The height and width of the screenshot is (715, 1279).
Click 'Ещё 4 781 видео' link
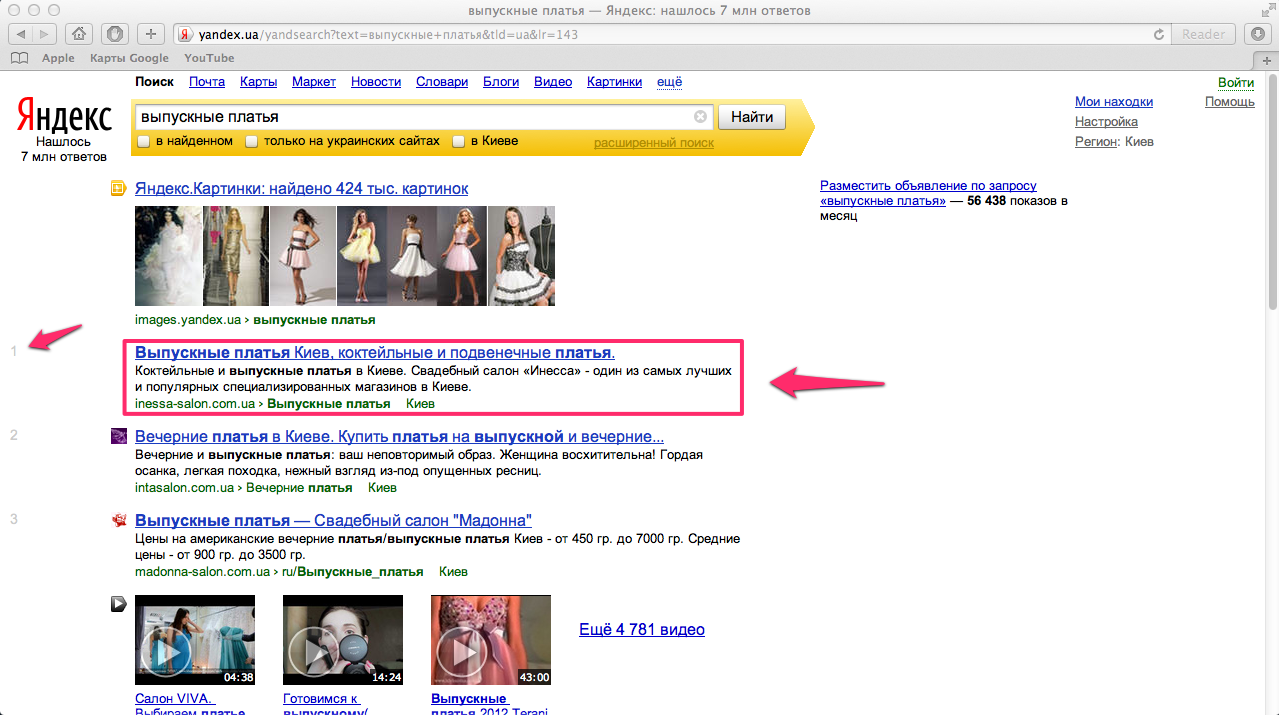point(642,630)
